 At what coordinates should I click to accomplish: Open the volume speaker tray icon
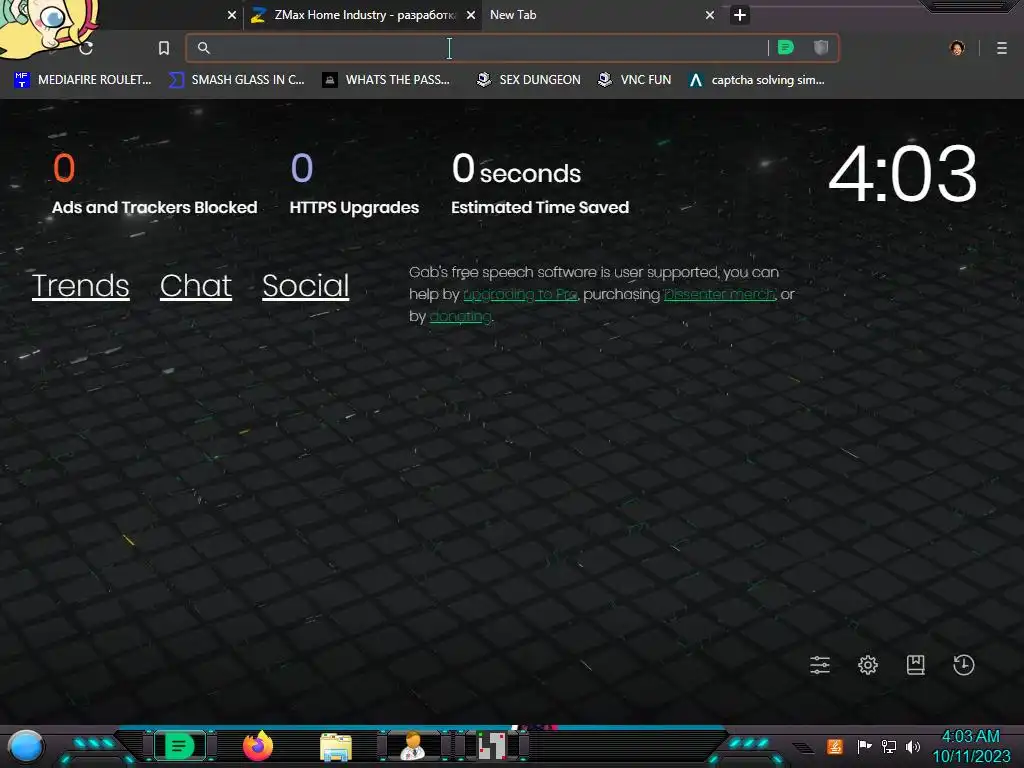913,746
